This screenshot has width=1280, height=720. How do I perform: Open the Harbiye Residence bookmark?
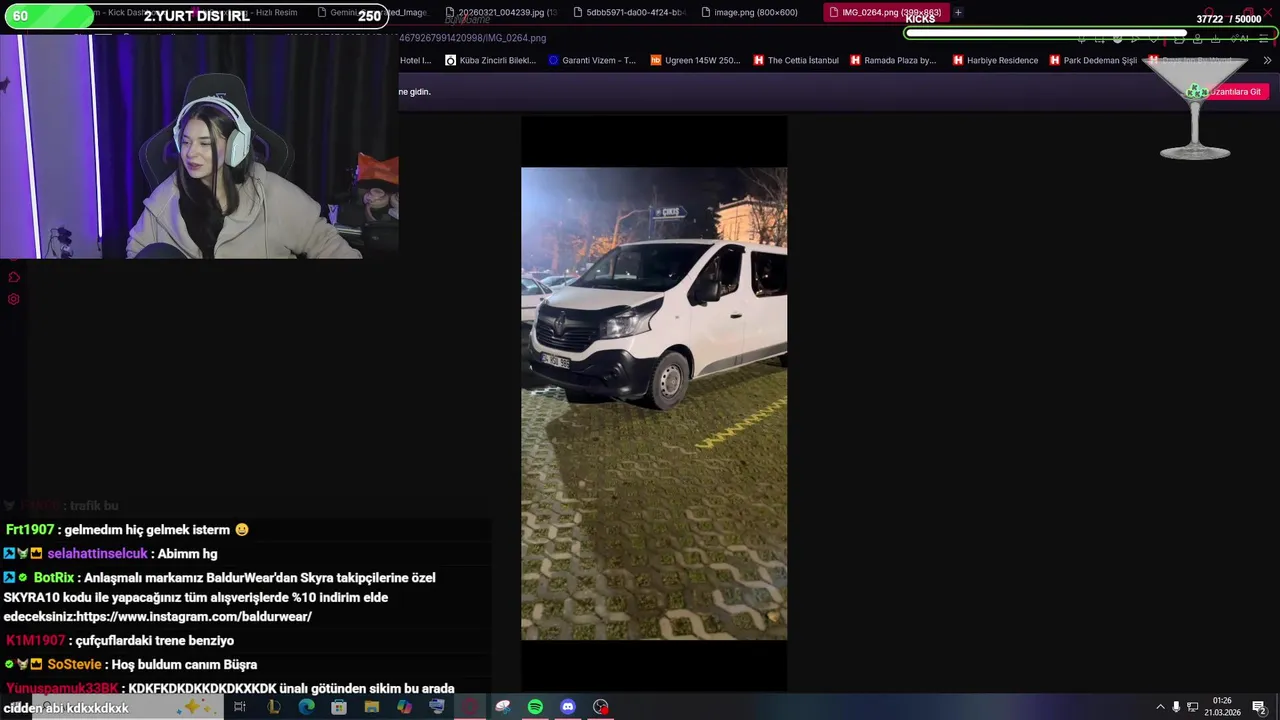tap(995, 60)
